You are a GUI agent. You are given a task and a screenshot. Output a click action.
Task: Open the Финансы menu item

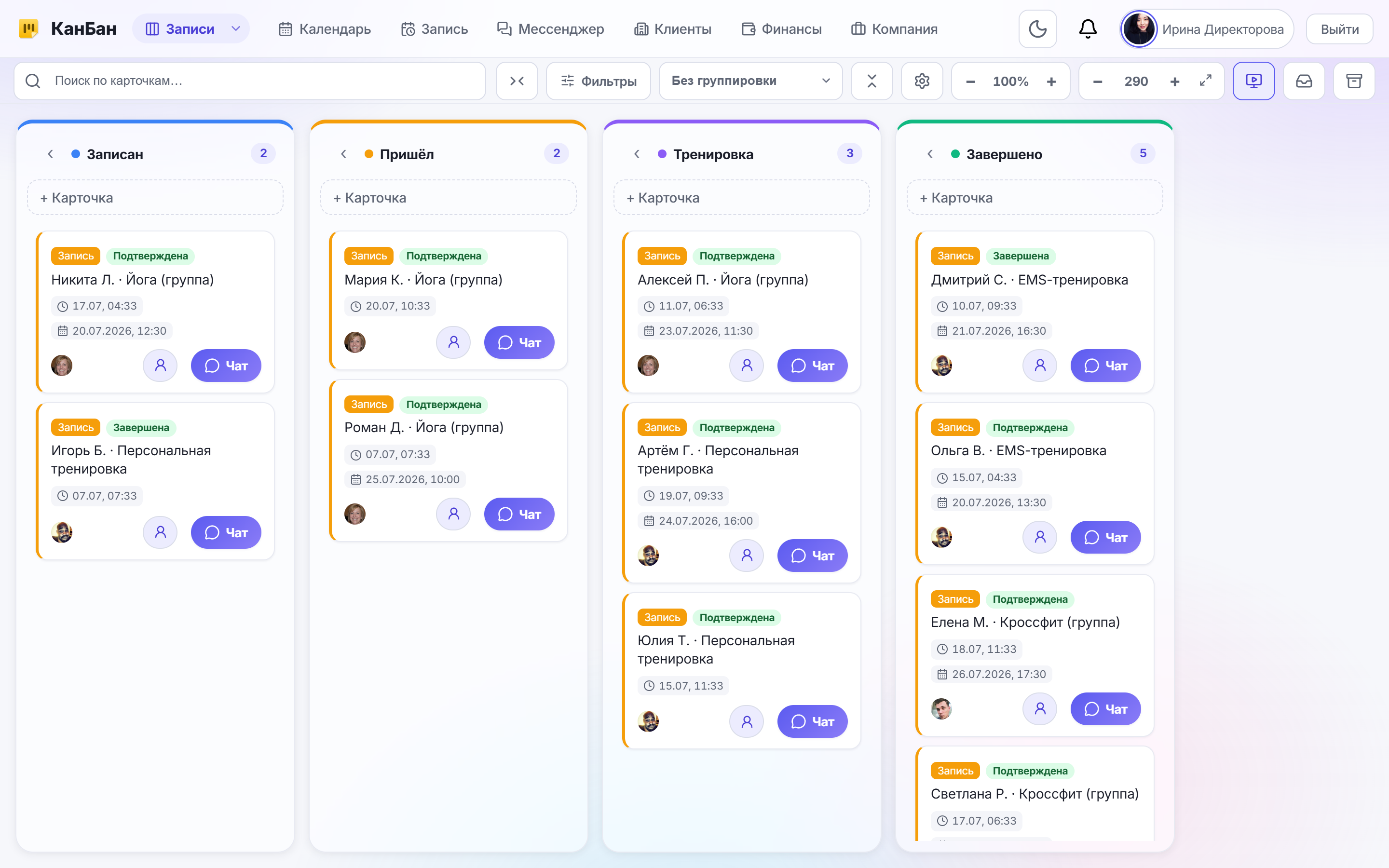[x=782, y=29]
